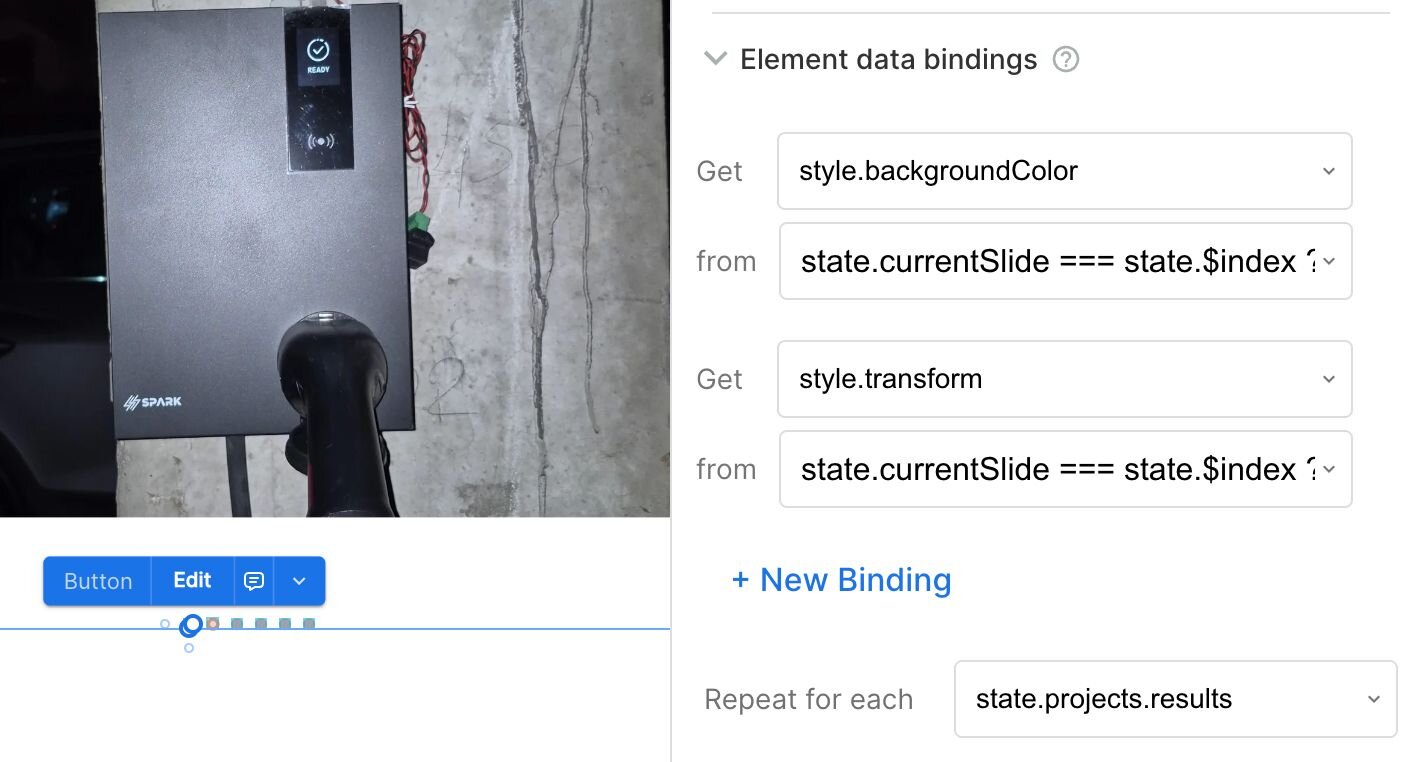Click the Button label in element toolbar
Screen dimensions: 1420x762
98,581
